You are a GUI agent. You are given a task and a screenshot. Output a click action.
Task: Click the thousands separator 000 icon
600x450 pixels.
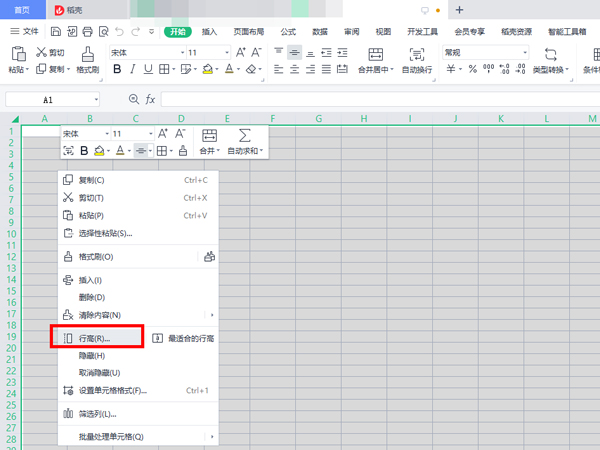pos(489,69)
